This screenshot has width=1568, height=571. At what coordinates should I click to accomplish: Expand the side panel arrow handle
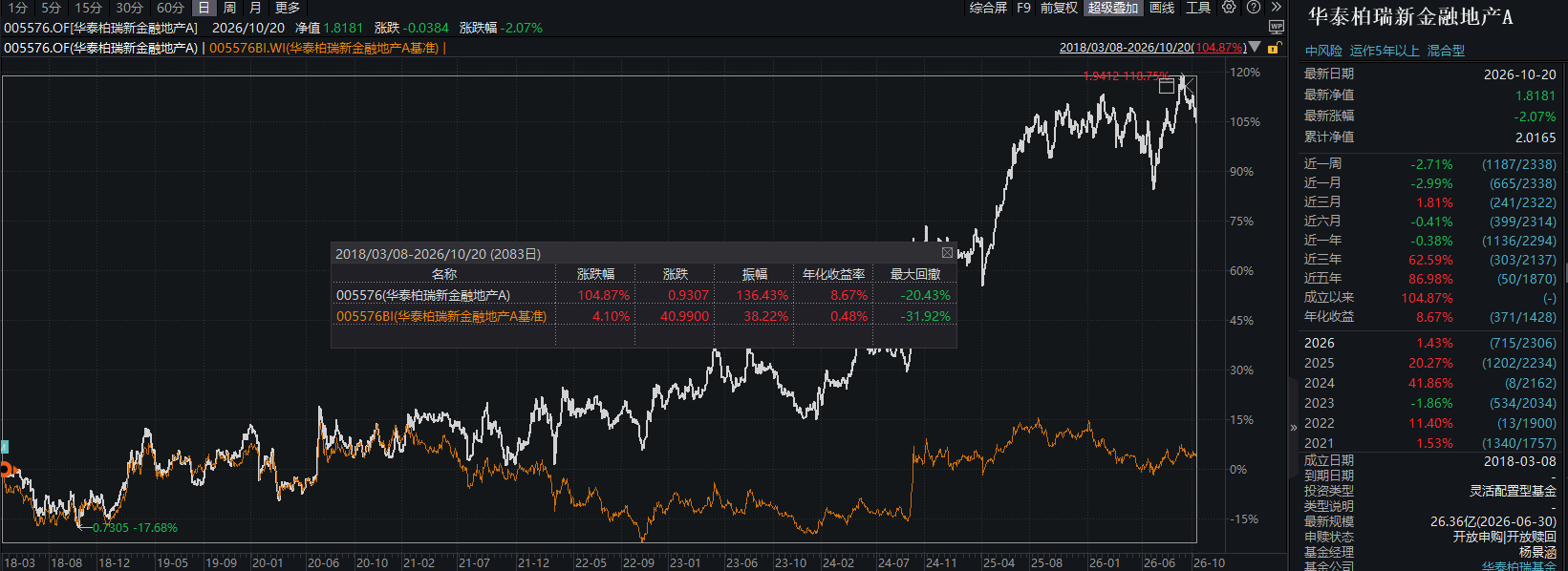pyautogui.click(x=1294, y=428)
